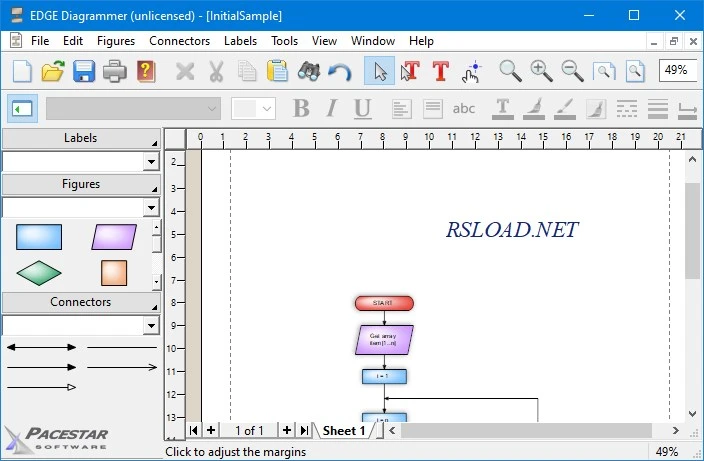Open the Help menu
This screenshot has height=461, width=704.
[x=421, y=41]
